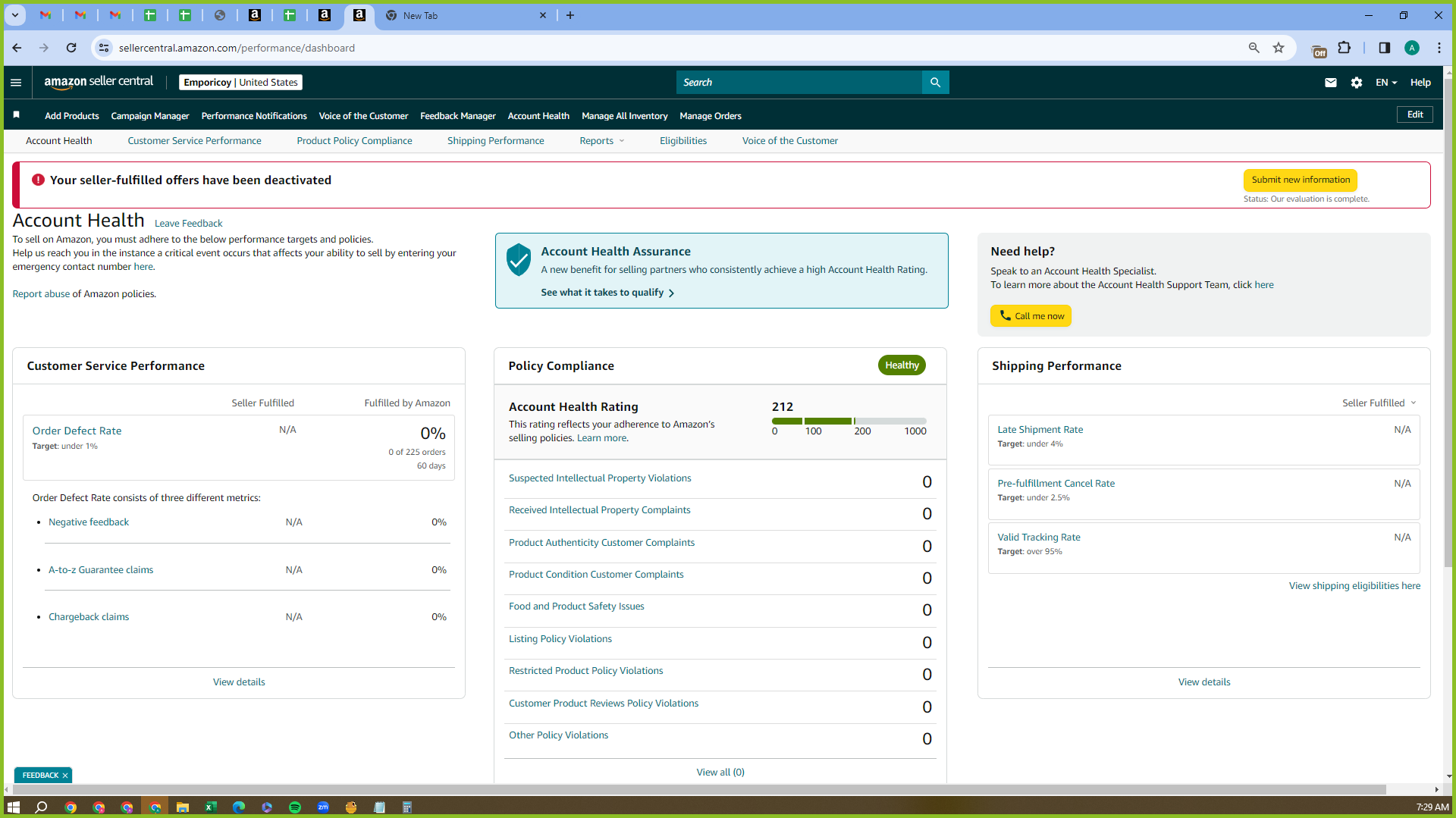View site information icon in the address bar

pyautogui.click(x=104, y=48)
